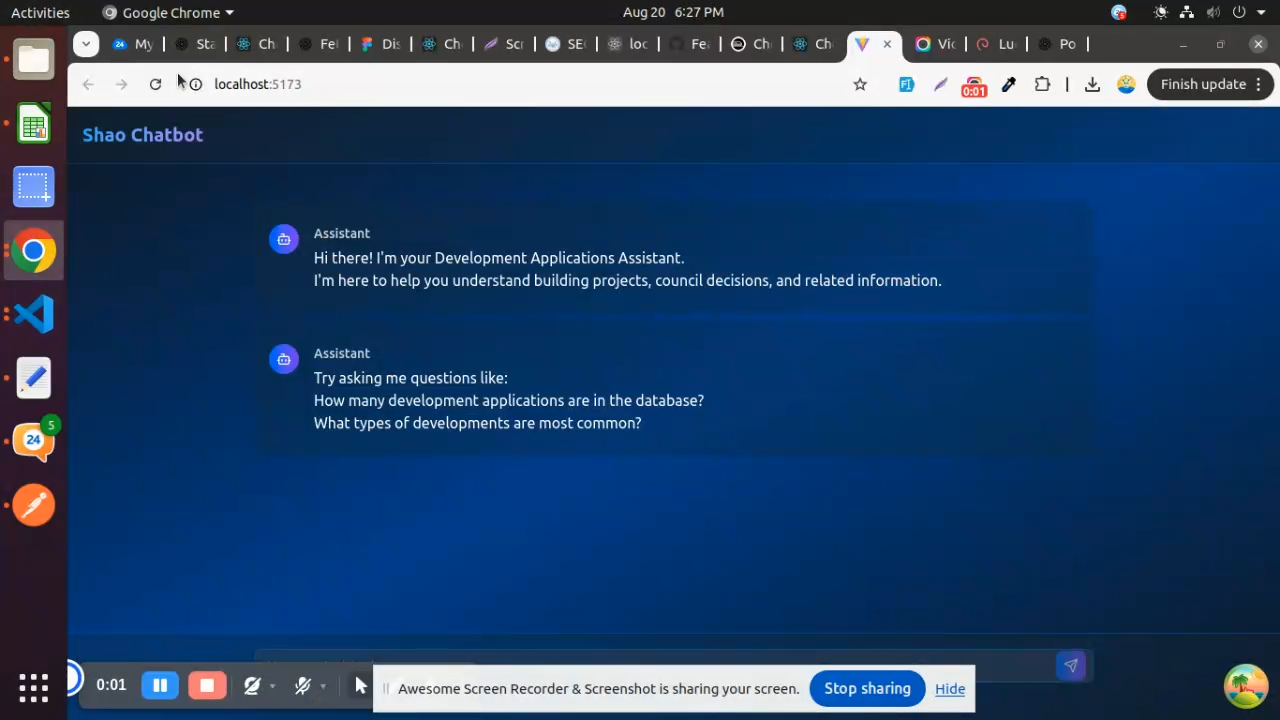Viewport: 1280px width, 720px height.
Task: Reload the localhost page
Action: (x=155, y=85)
